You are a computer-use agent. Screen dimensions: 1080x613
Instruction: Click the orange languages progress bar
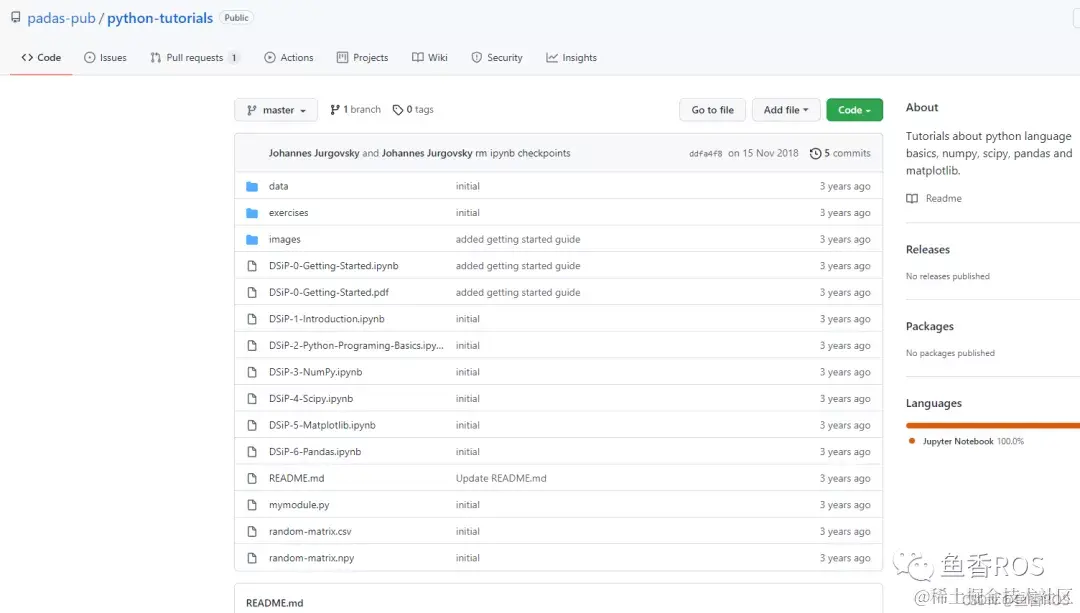tap(993, 426)
